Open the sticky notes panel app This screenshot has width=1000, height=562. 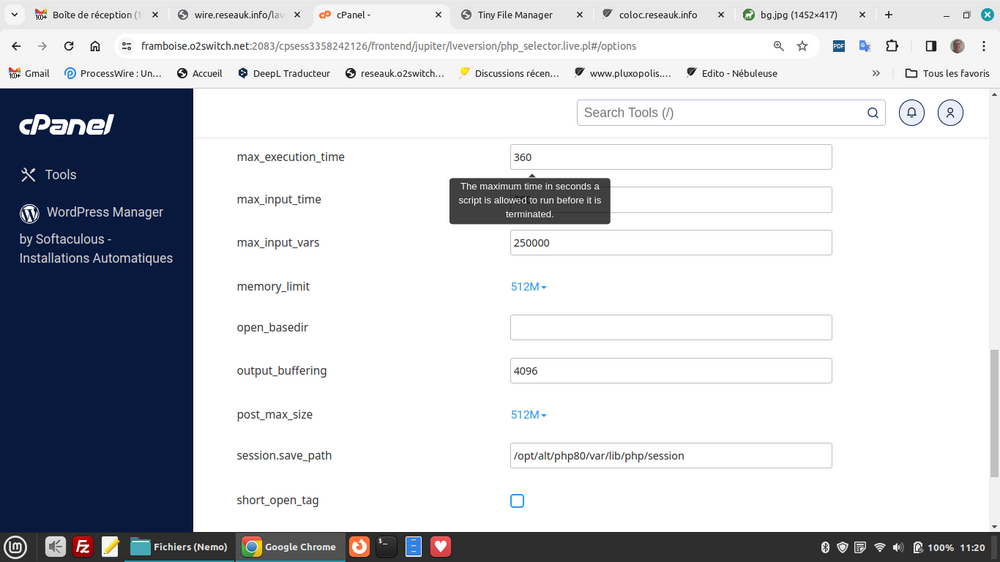[110, 547]
